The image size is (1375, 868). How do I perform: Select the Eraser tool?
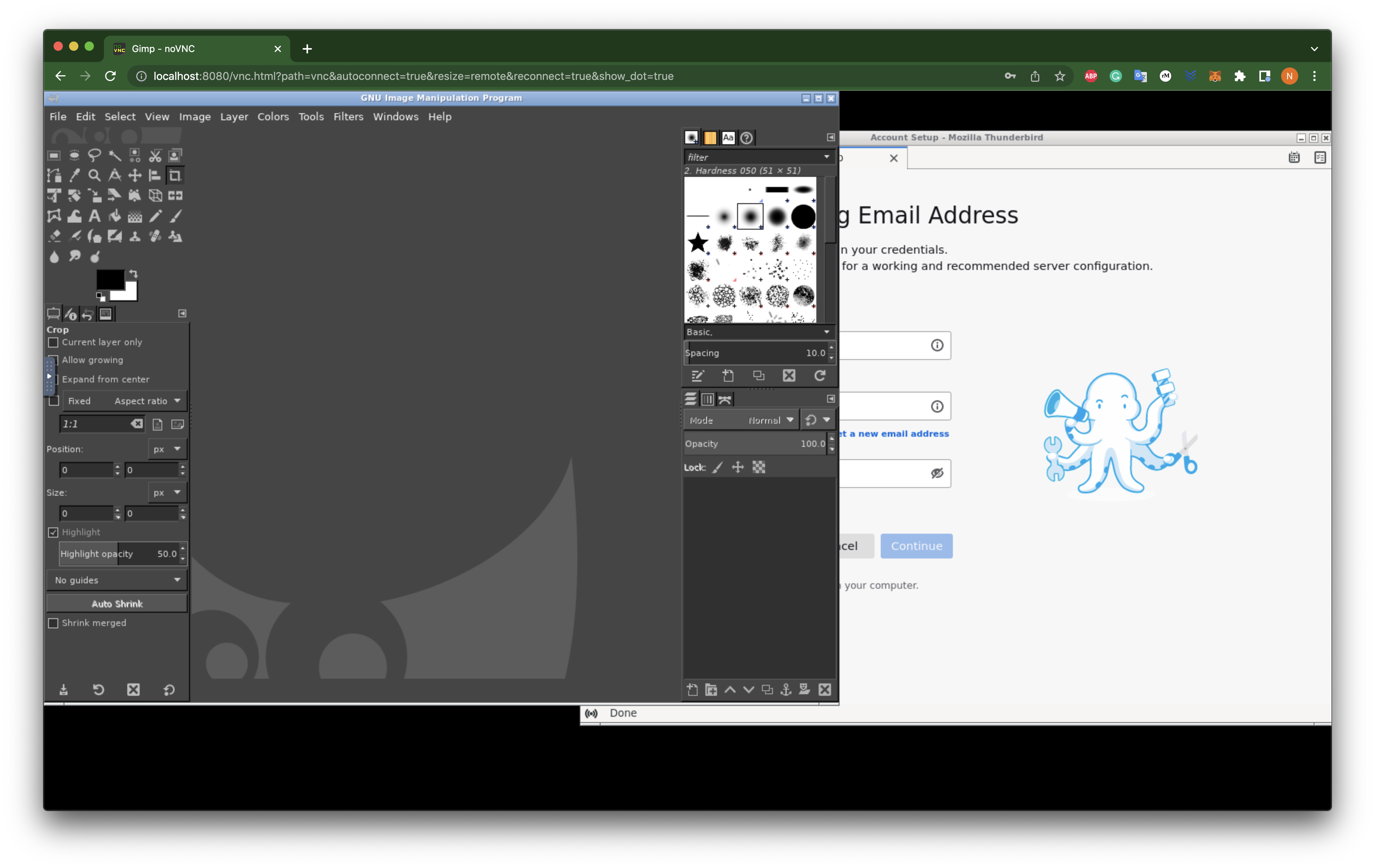pos(54,236)
